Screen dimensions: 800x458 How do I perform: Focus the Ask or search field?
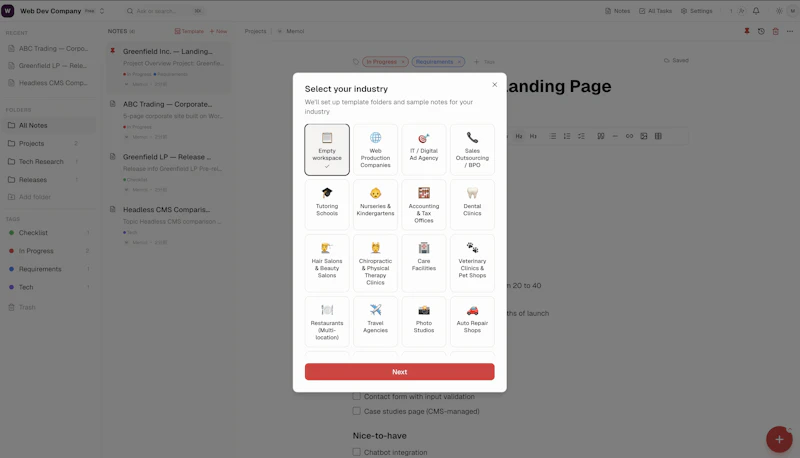163,11
